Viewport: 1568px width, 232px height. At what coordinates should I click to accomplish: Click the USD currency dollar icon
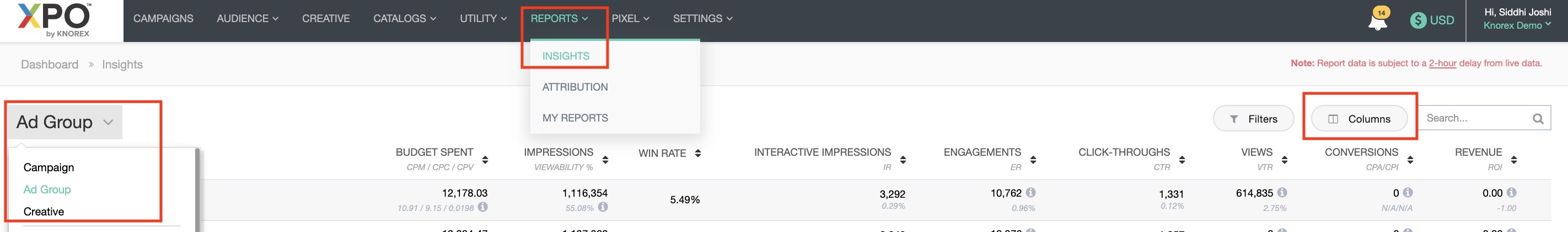pos(1418,20)
